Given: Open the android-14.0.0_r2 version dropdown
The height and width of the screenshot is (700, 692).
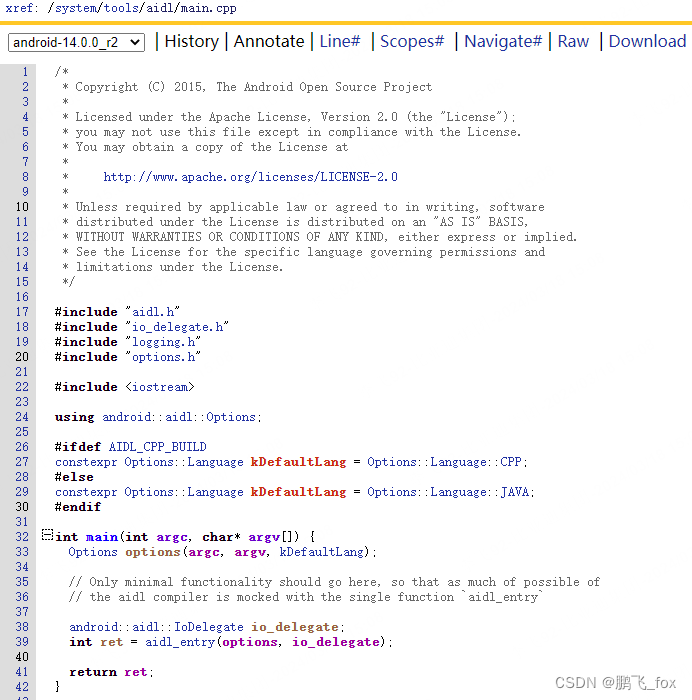Looking at the screenshot, I should pos(76,42).
